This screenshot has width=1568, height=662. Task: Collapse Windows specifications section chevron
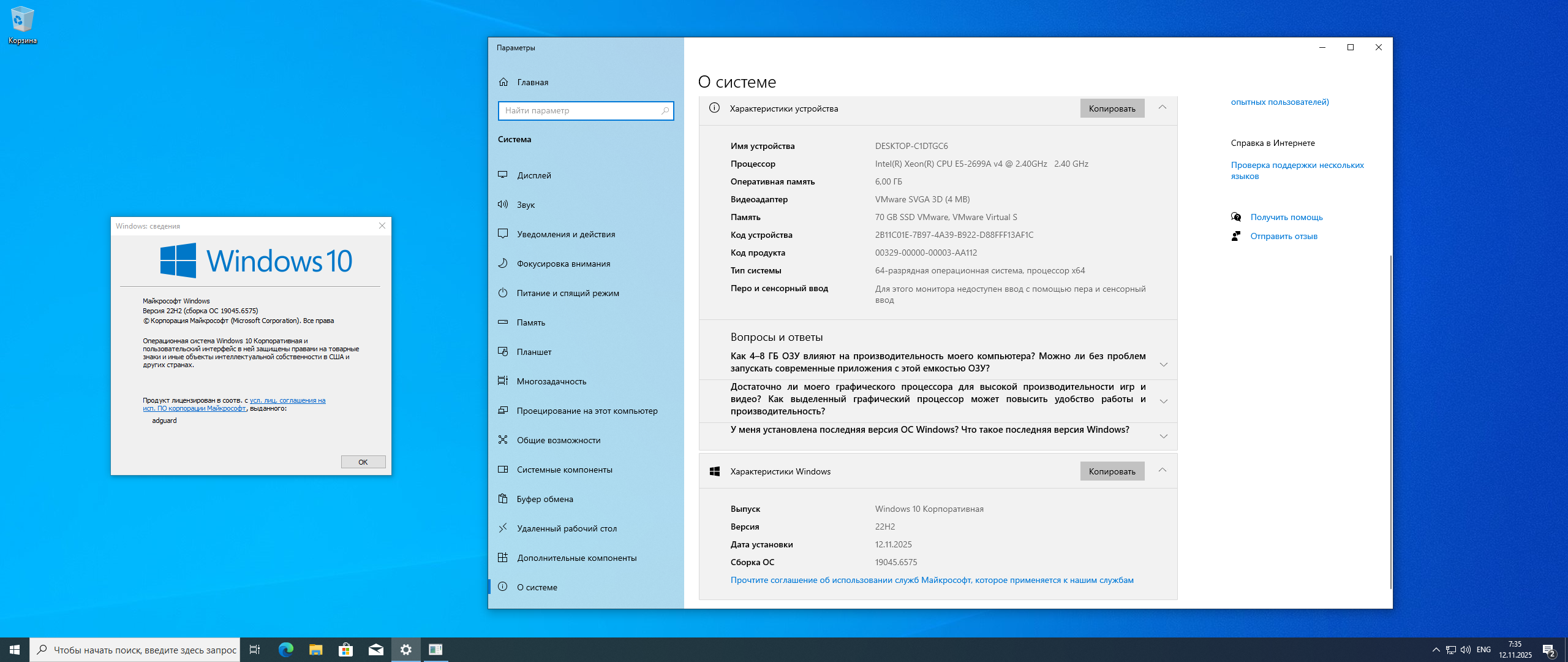pos(1162,470)
